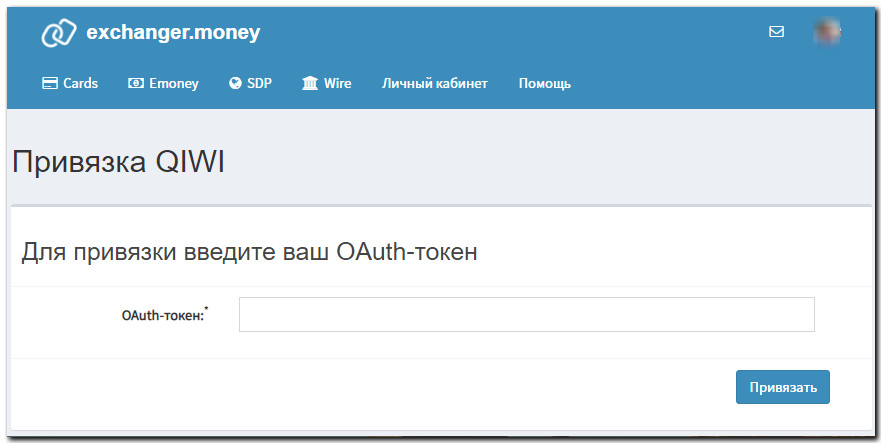Viewport: 882px width, 444px height.
Task: Open the exchanger.money home link text
Action: coord(173,33)
